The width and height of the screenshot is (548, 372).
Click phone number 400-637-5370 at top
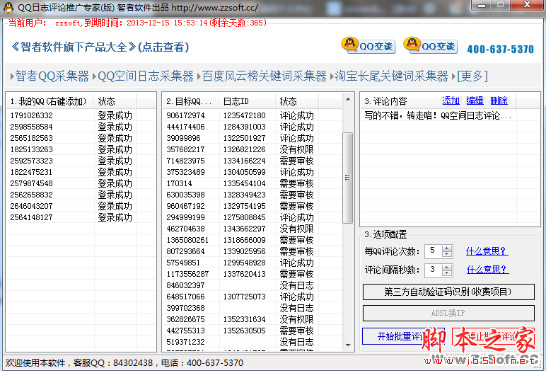500,49
